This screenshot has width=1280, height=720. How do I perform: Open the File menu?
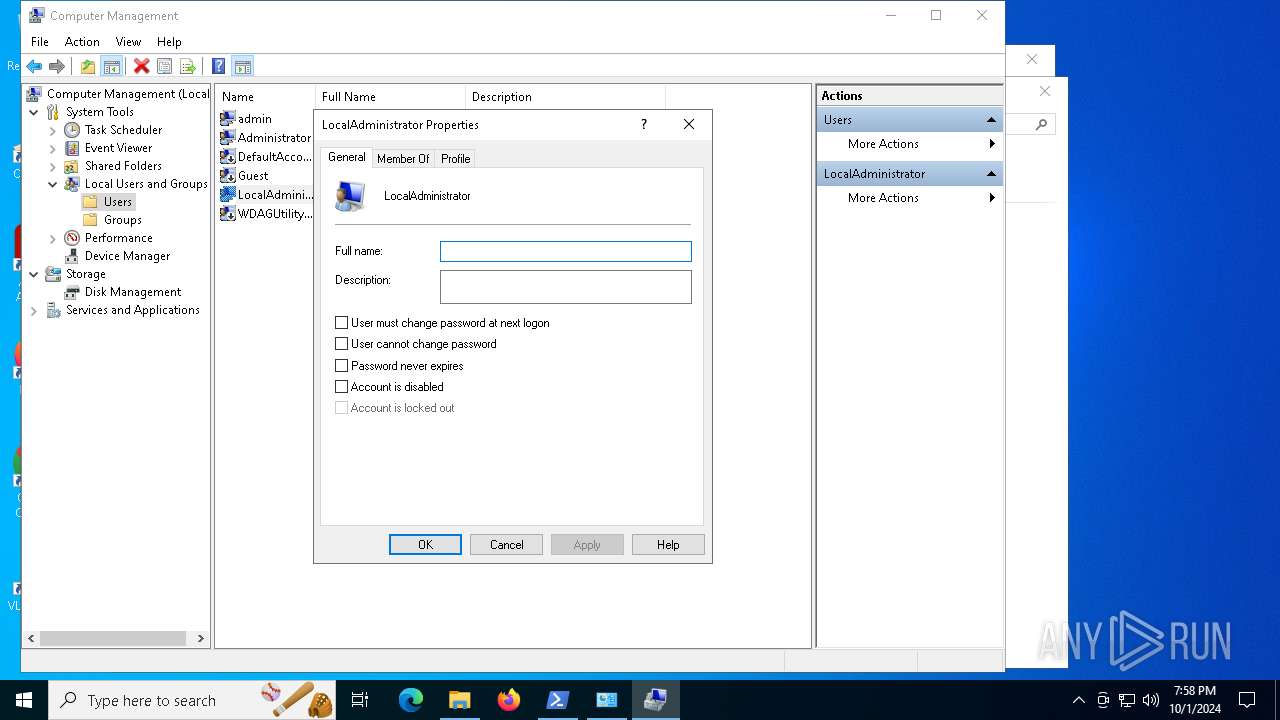[x=40, y=42]
